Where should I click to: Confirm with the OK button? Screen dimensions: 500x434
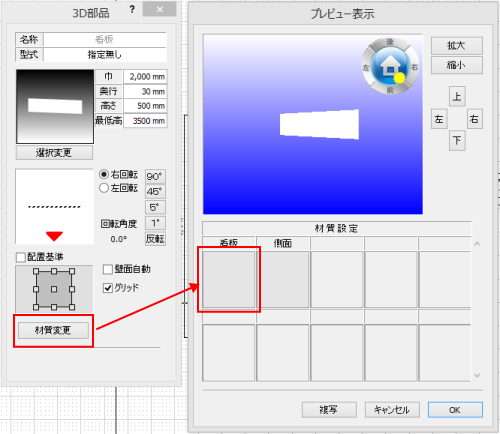click(455, 410)
